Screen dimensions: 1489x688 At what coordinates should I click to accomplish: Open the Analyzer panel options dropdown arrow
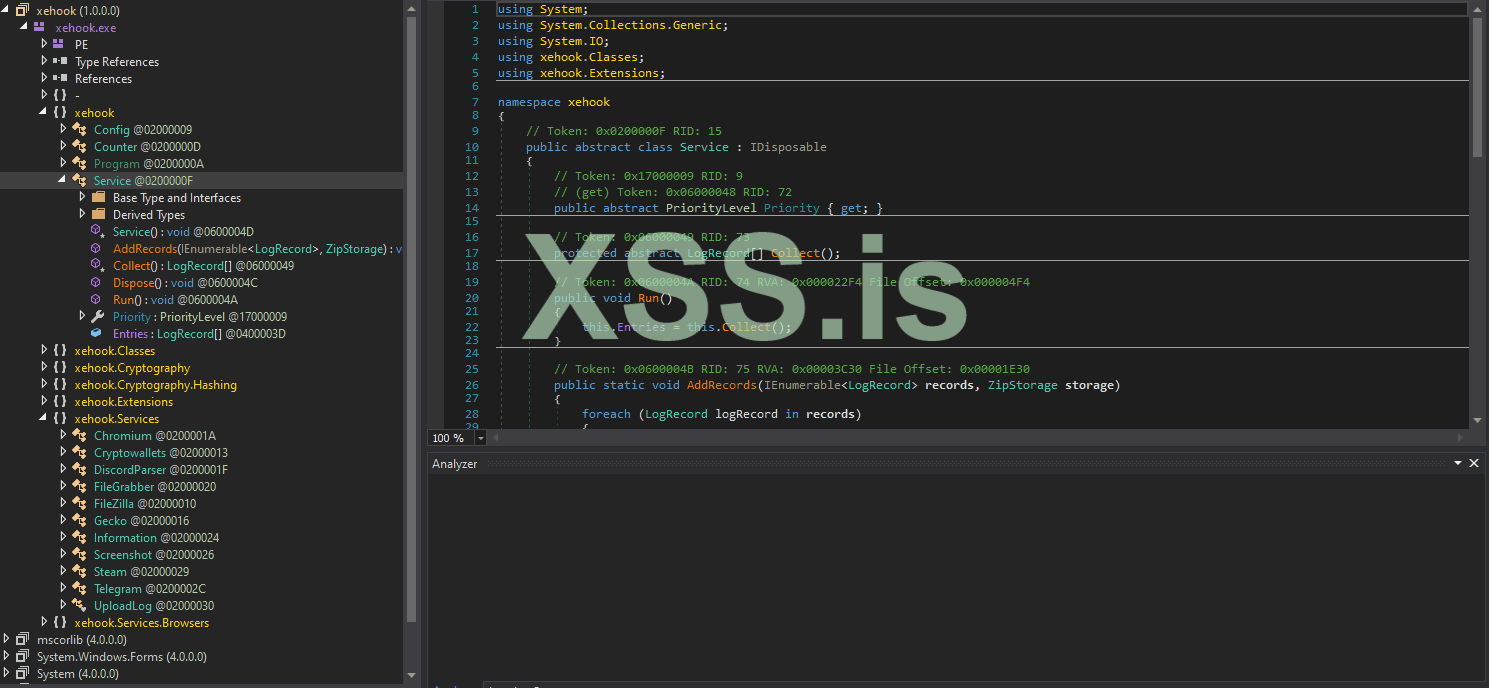tap(1458, 464)
